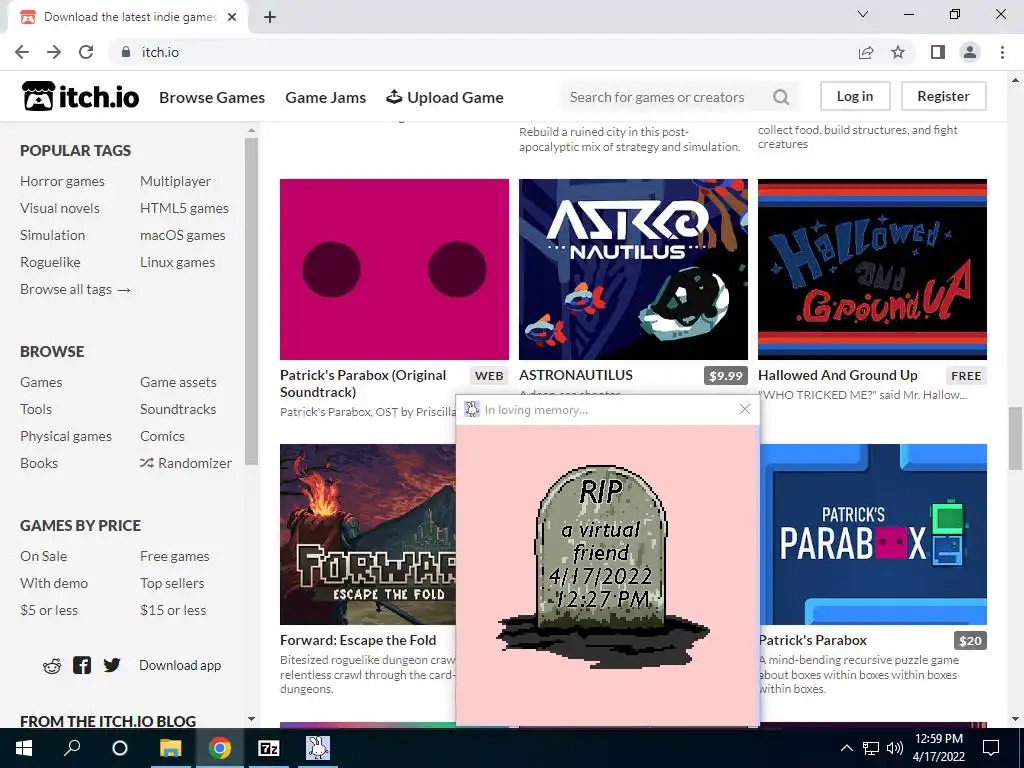This screenshot has width=1024, height=768.
Task: Go back with the browser back arrow
Action: 22,52
